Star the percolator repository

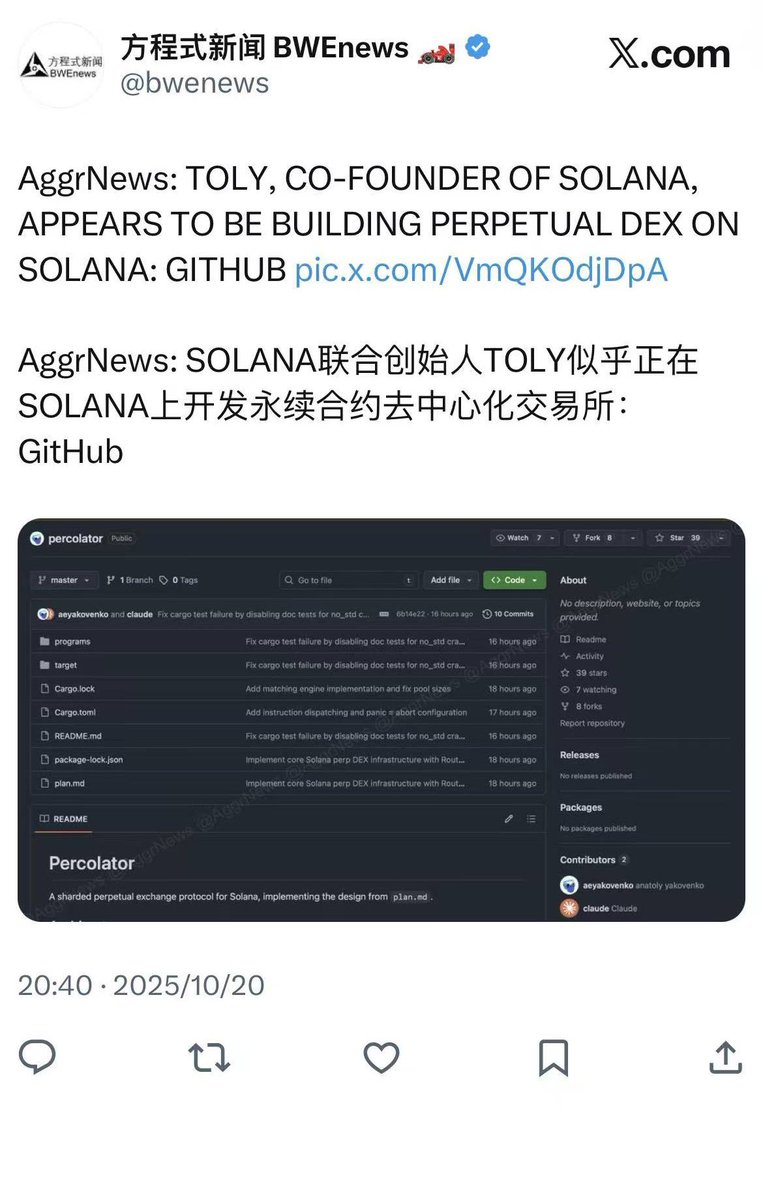[x=687, y=538]
